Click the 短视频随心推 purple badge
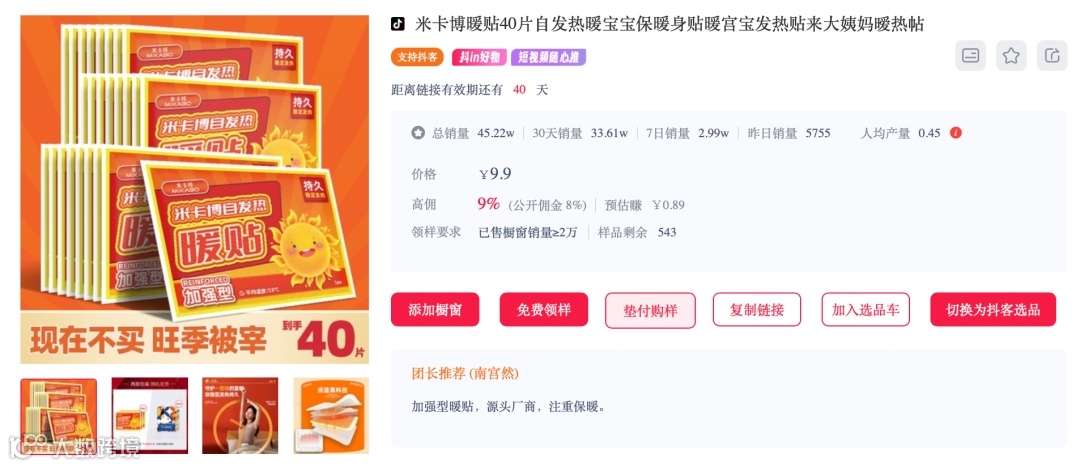The height and width of the screenshot is (467, 1080). (548, 57)
